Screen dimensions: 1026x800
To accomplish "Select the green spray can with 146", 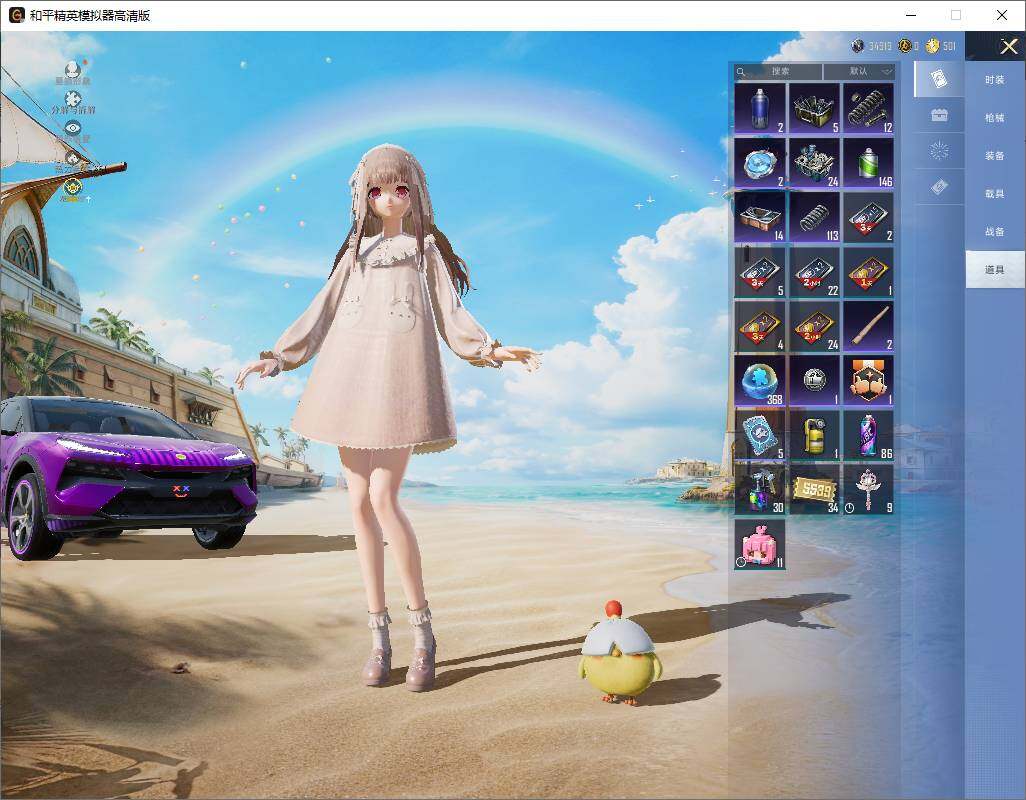I will coord(868,163).
